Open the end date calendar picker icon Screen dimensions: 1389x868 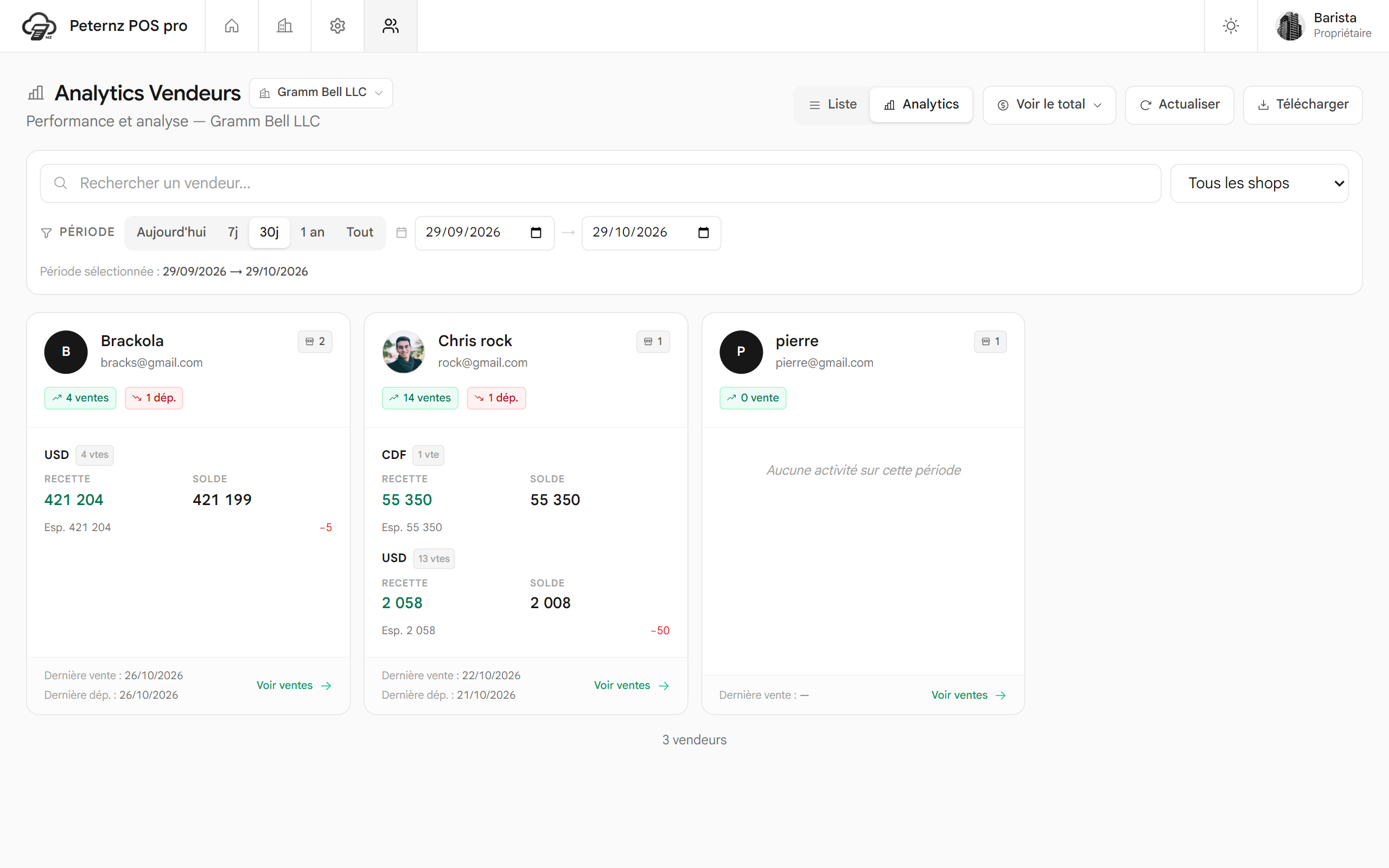click(x=703, y=233)
